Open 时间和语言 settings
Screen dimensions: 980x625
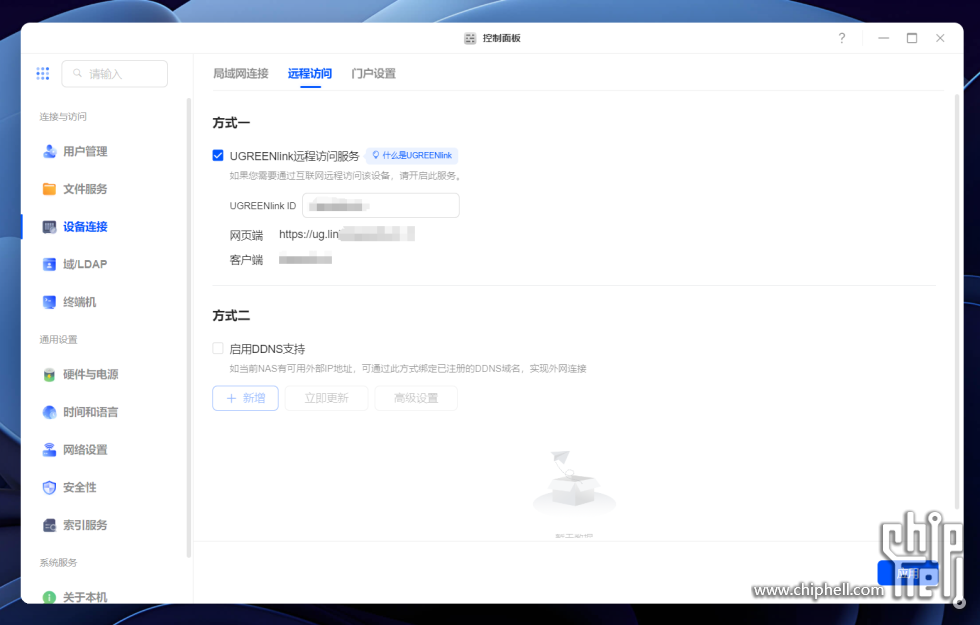point(81,412)
